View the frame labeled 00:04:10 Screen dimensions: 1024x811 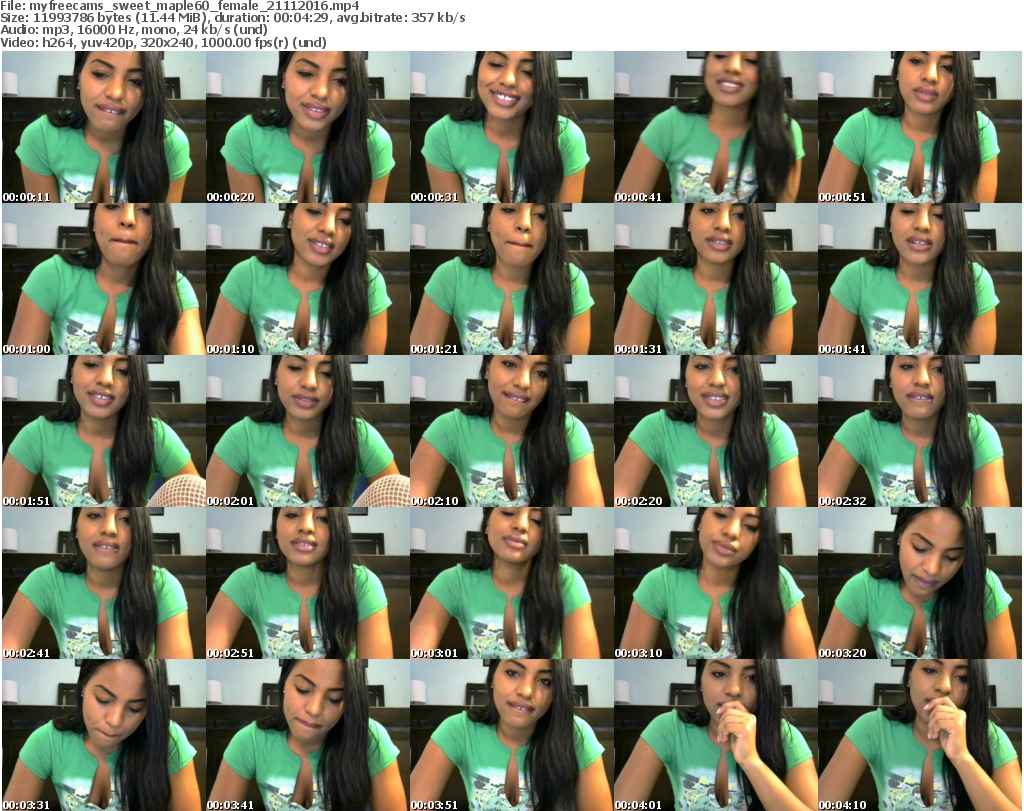pyautogui.click(x=920, y=735)
